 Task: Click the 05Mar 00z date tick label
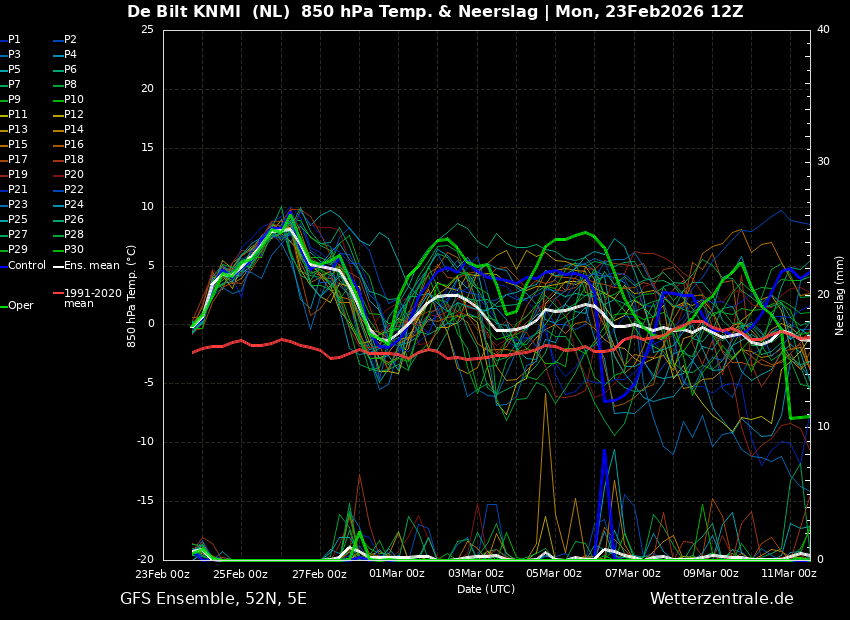point(553,574)
